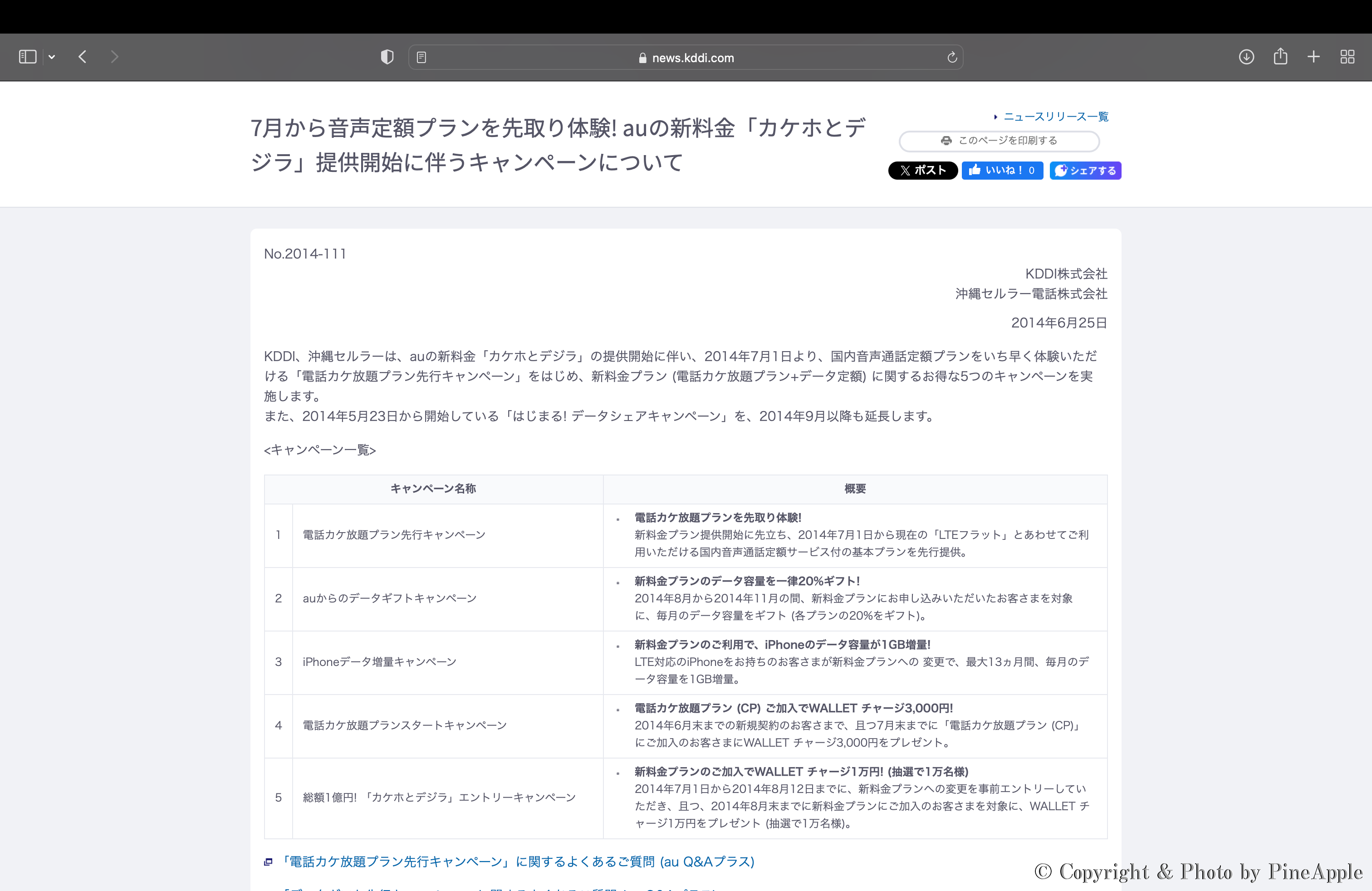Go back to the previous page
This screenshot has height=891, width=1372.
(x=83, y=56)
